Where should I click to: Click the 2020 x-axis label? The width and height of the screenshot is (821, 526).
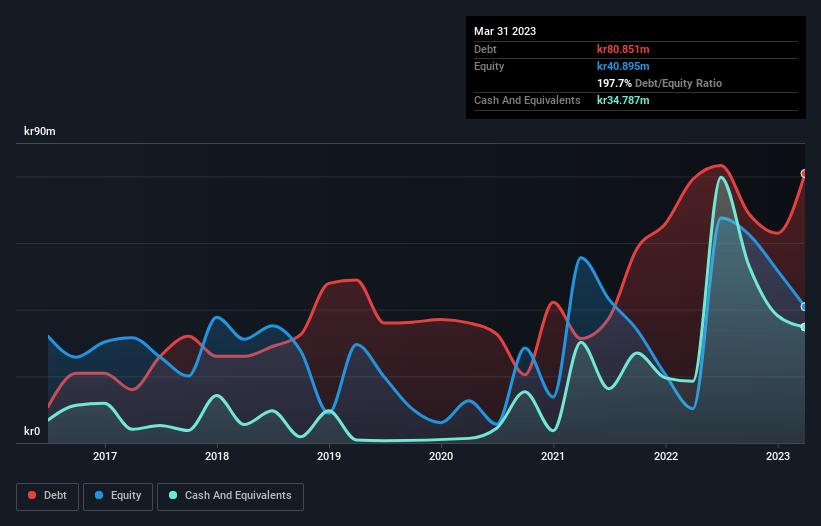coord(441,456)
